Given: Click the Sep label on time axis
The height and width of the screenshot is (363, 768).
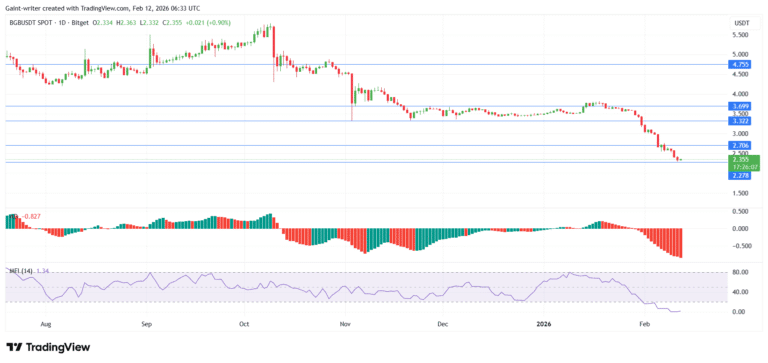Looking at the screenshot, I should tap(146, 324).
